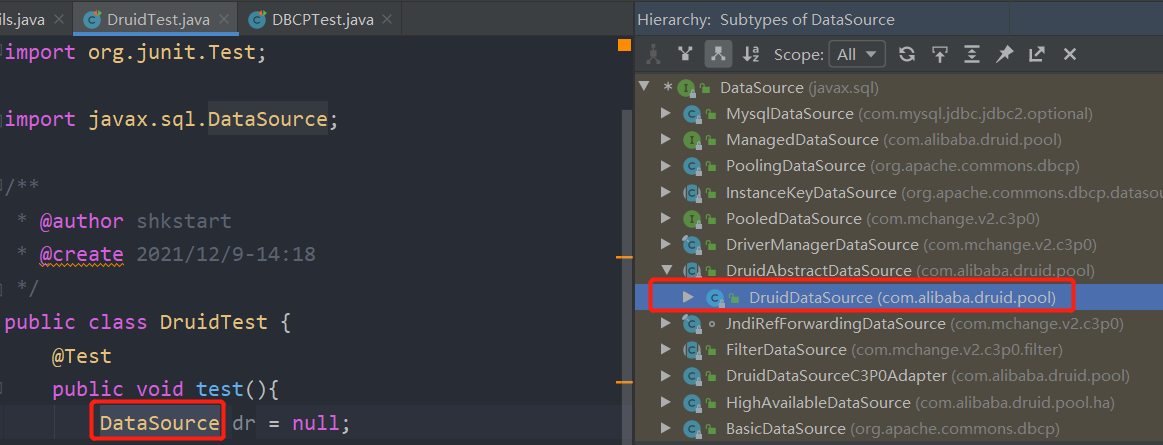Click the DruidAbstractDataSource class icon

692,271
